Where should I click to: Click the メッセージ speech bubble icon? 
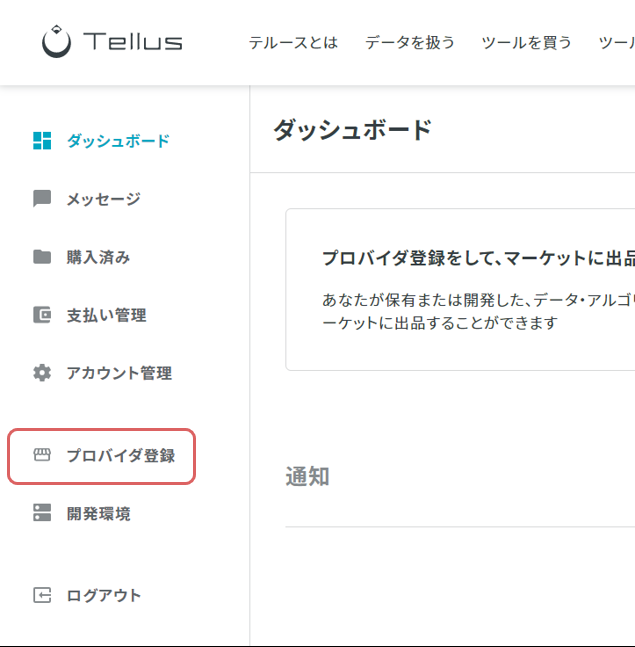coord(42,198)
